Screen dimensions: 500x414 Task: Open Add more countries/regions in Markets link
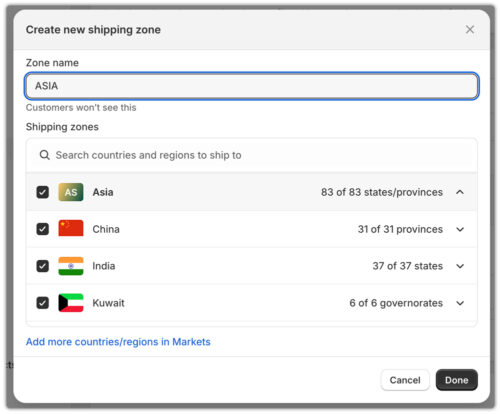(x=118, y=342)
